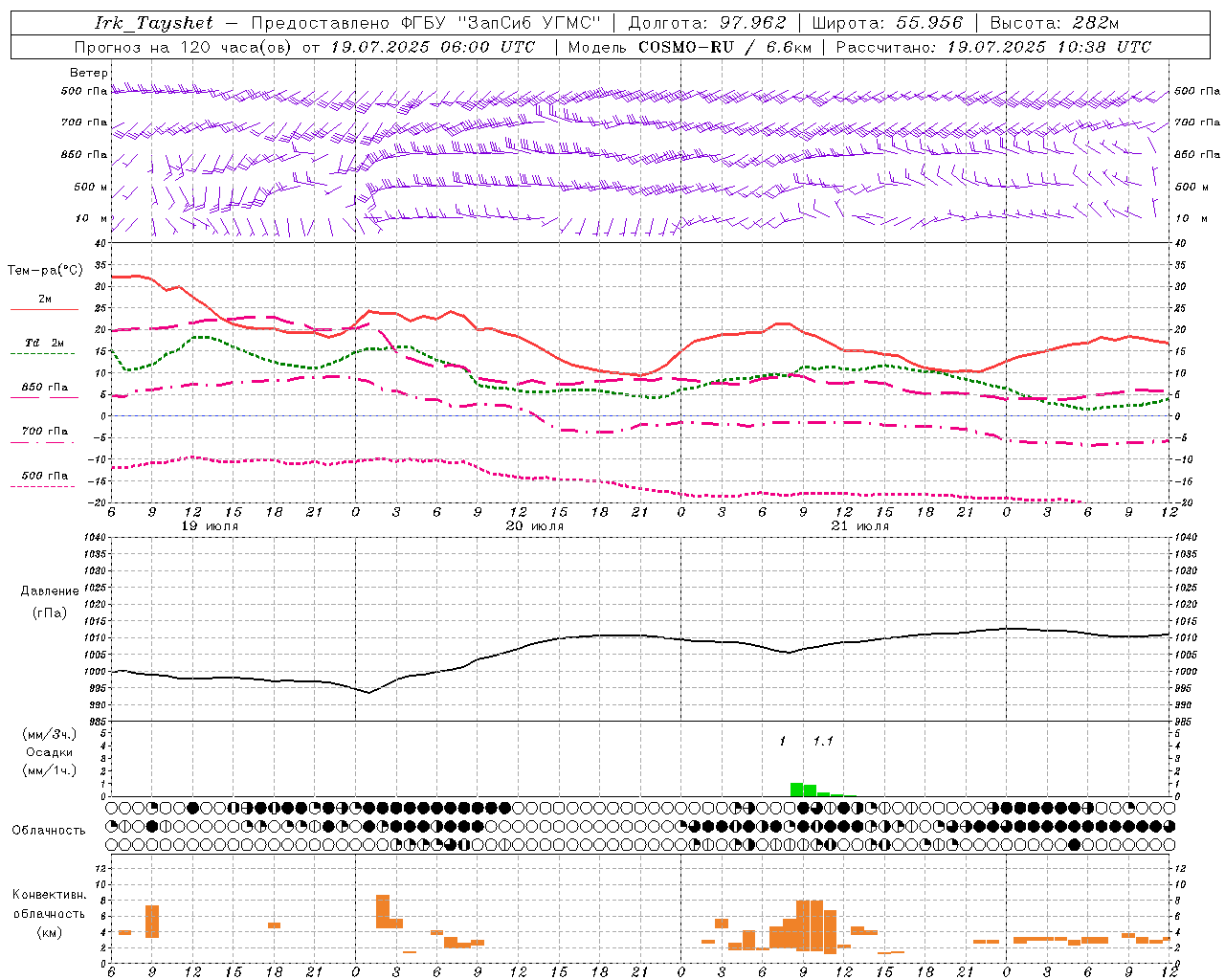1225x980 pixels.
Task: Click the '2м' temperature legend entry
Action: click(x=45, y=299)
